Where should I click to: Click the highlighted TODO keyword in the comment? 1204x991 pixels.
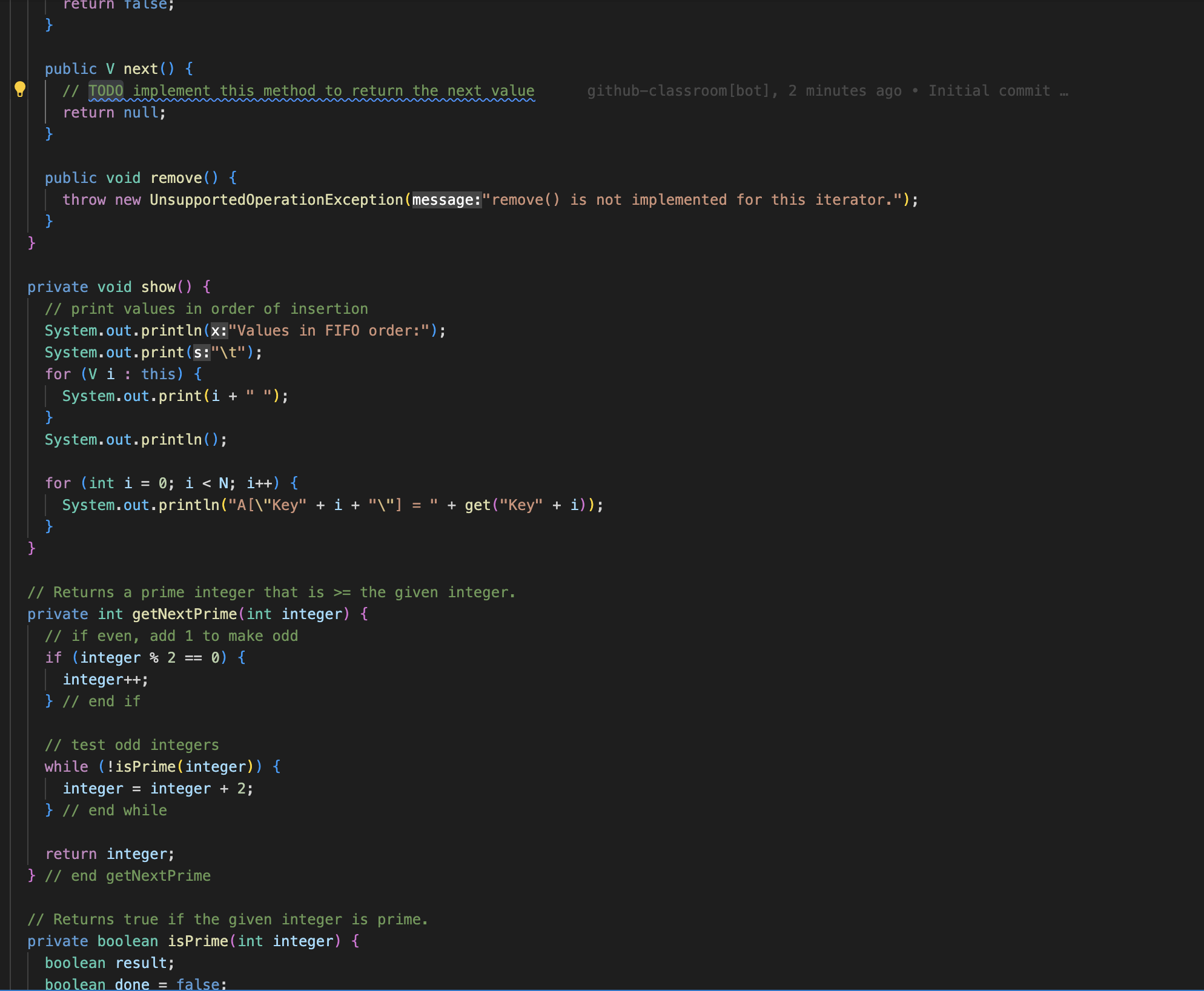click(x=106, y=91)
